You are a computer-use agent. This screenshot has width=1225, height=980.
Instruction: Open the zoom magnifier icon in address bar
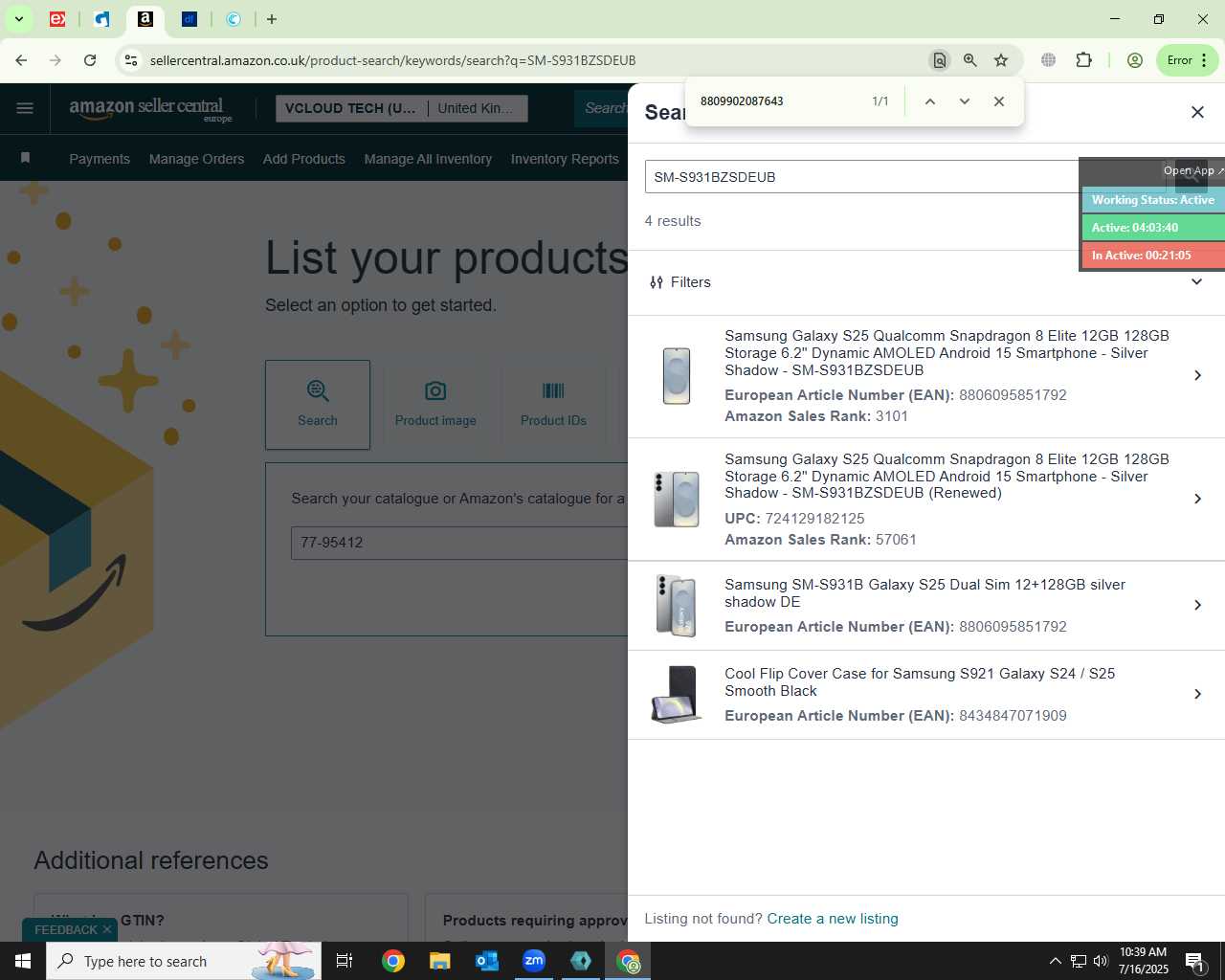[970, 60]
